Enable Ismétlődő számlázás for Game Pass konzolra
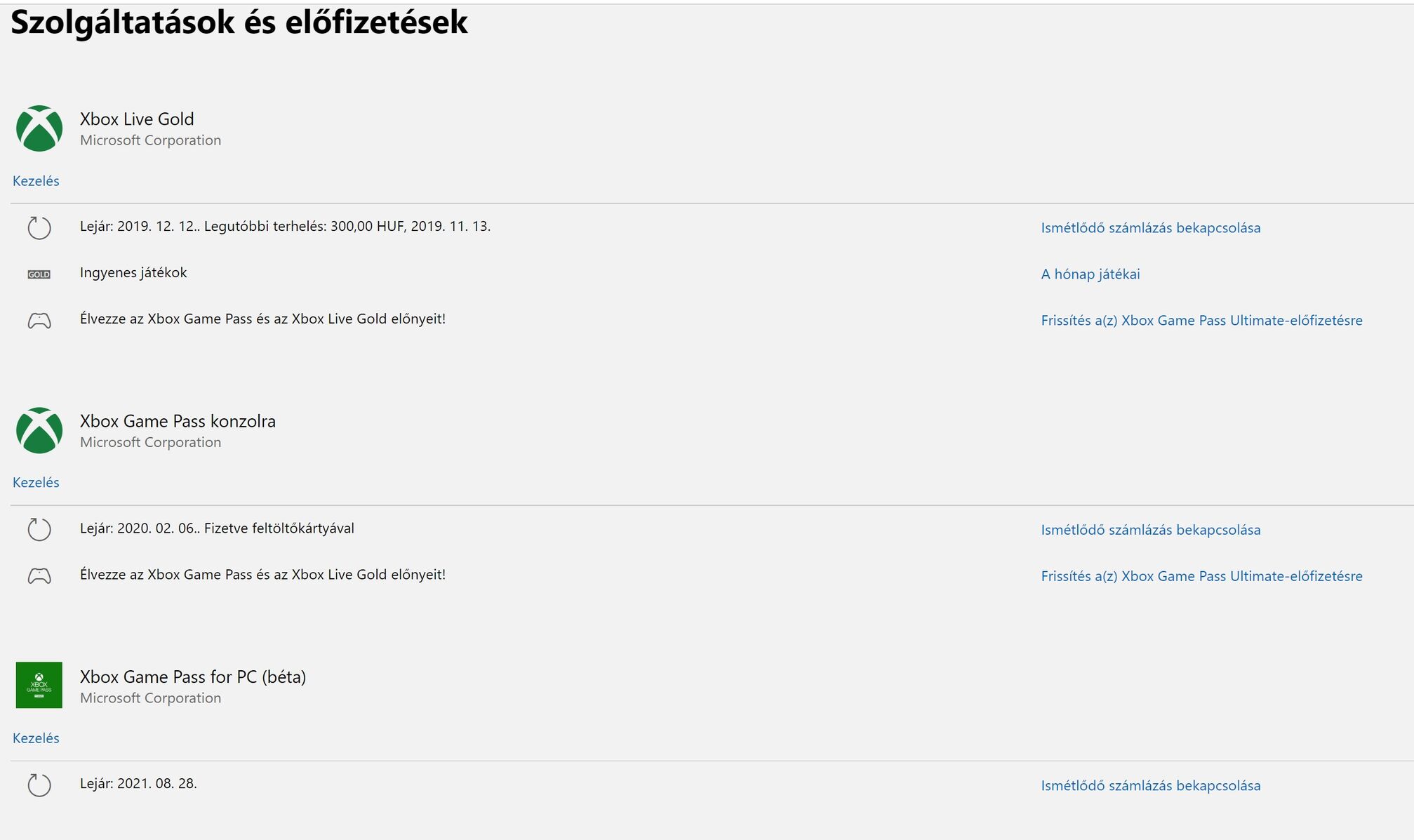Viewport: 1414px width, 840px height. pos(1150,530)
